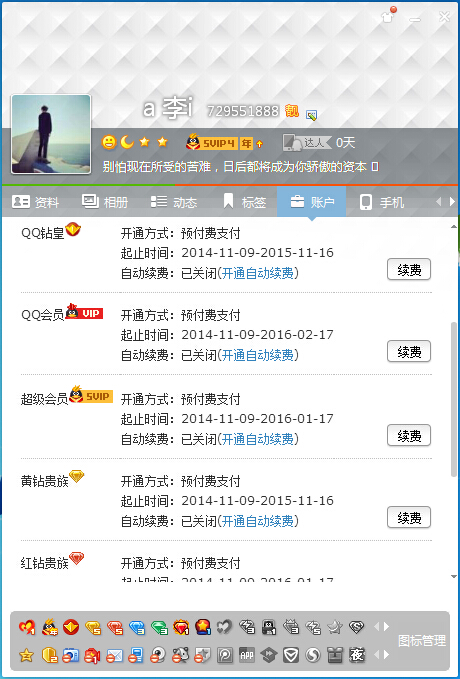
Task: Renew QQ钻皇 with 续费 button
Action: pos(409,269)
